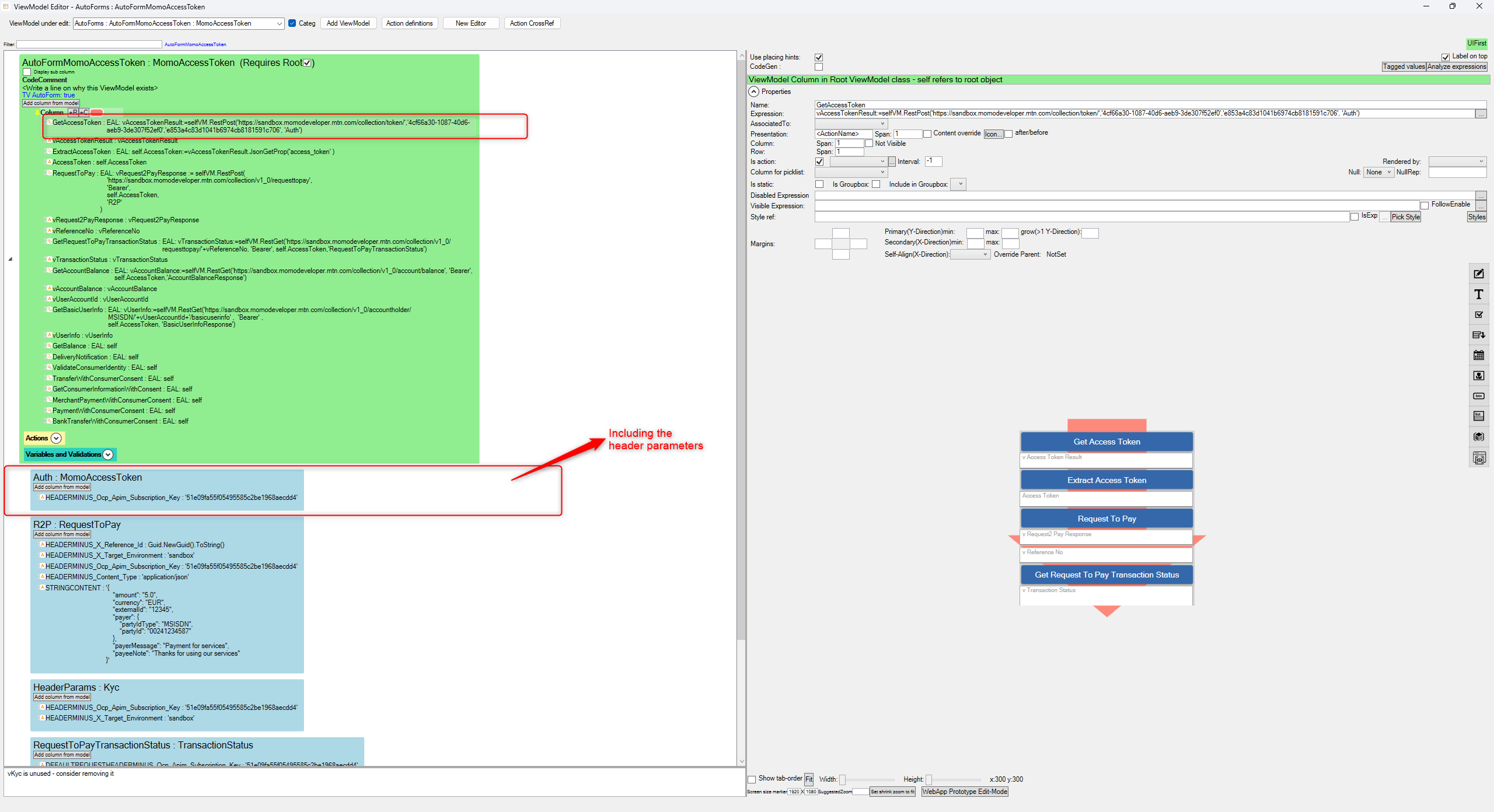Screen dimensions: 1494x812
Task: Click the calendar date-picker tool icon
Action: [x=1478, y=355]
